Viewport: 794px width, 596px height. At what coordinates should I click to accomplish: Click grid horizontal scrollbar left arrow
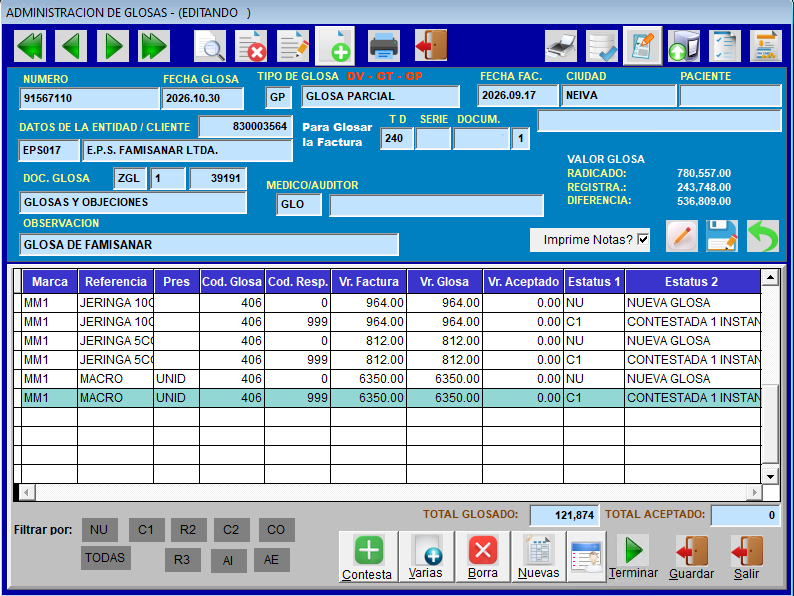pos(26,492)
